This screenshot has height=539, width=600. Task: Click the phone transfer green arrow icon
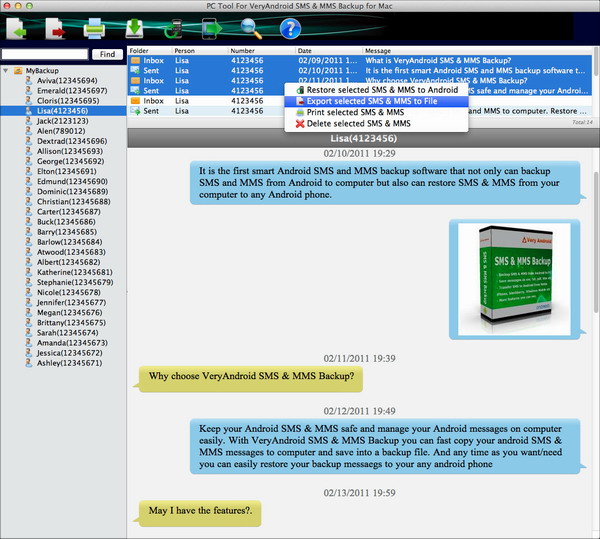click(212, 29)
